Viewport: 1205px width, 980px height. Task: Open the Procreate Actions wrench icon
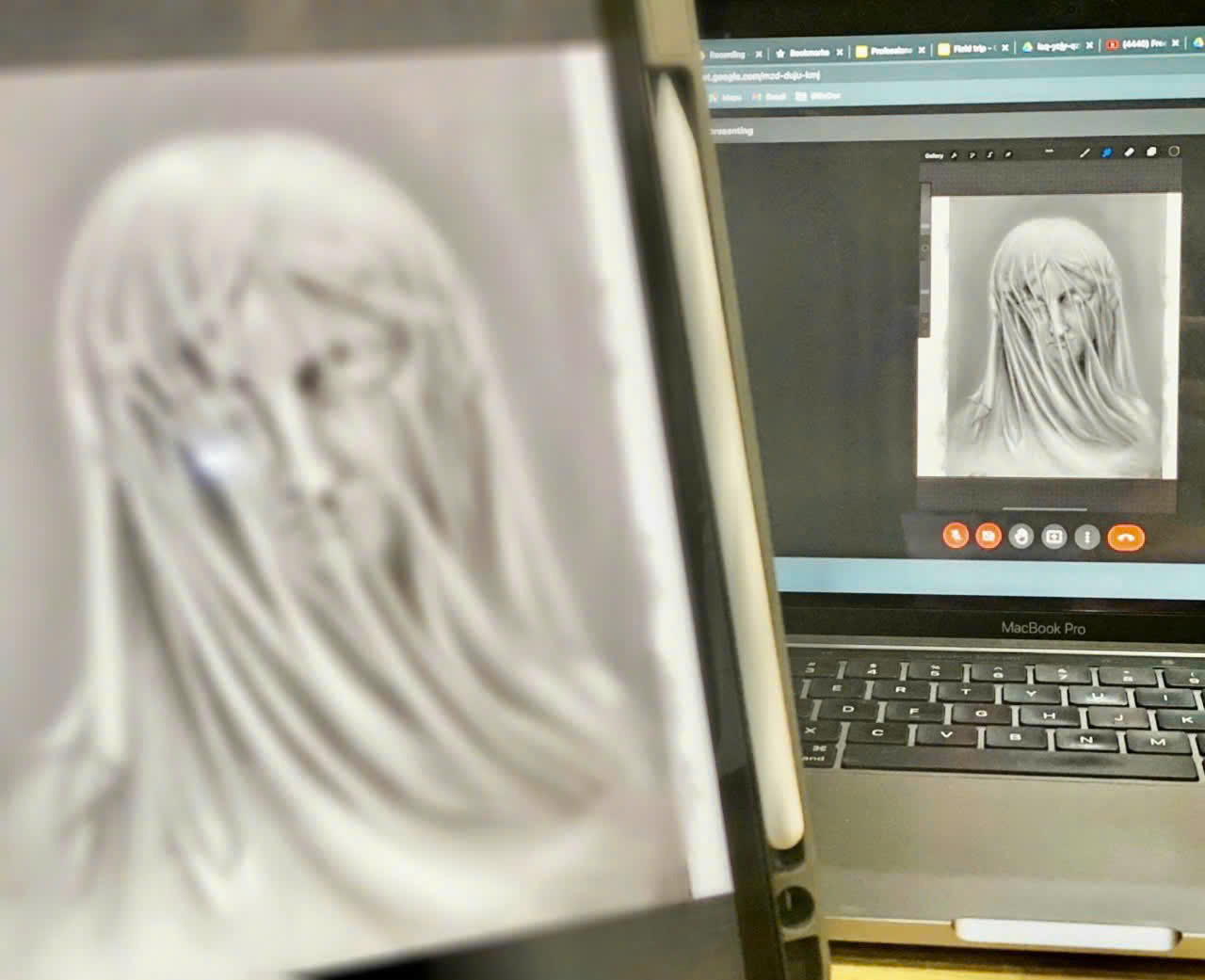pos(955,154)
